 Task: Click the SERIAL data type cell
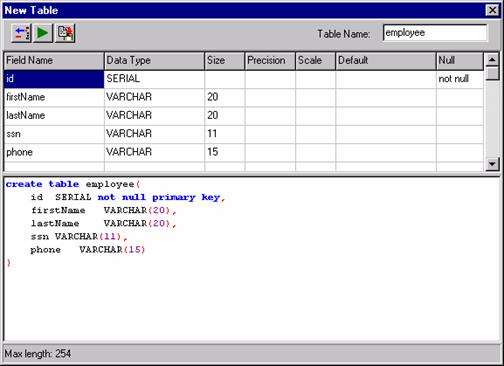154,79
